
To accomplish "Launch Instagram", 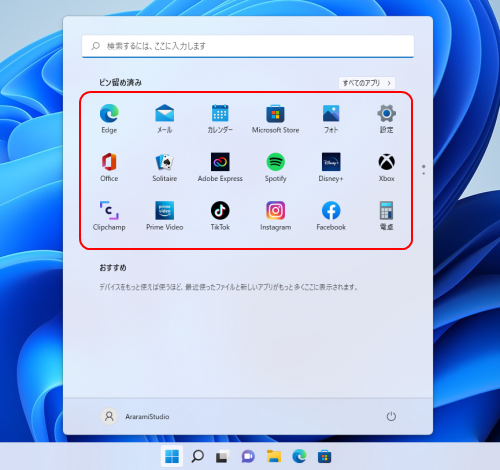I will pyautogui.click(x=275, y=216).
